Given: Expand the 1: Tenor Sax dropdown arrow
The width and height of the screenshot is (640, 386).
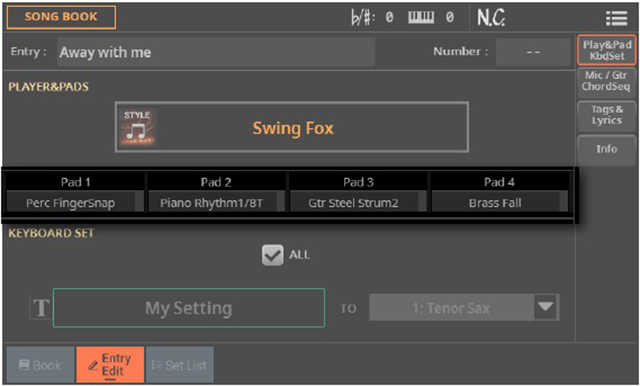Looking at the screenshot, I should [546, 307].
